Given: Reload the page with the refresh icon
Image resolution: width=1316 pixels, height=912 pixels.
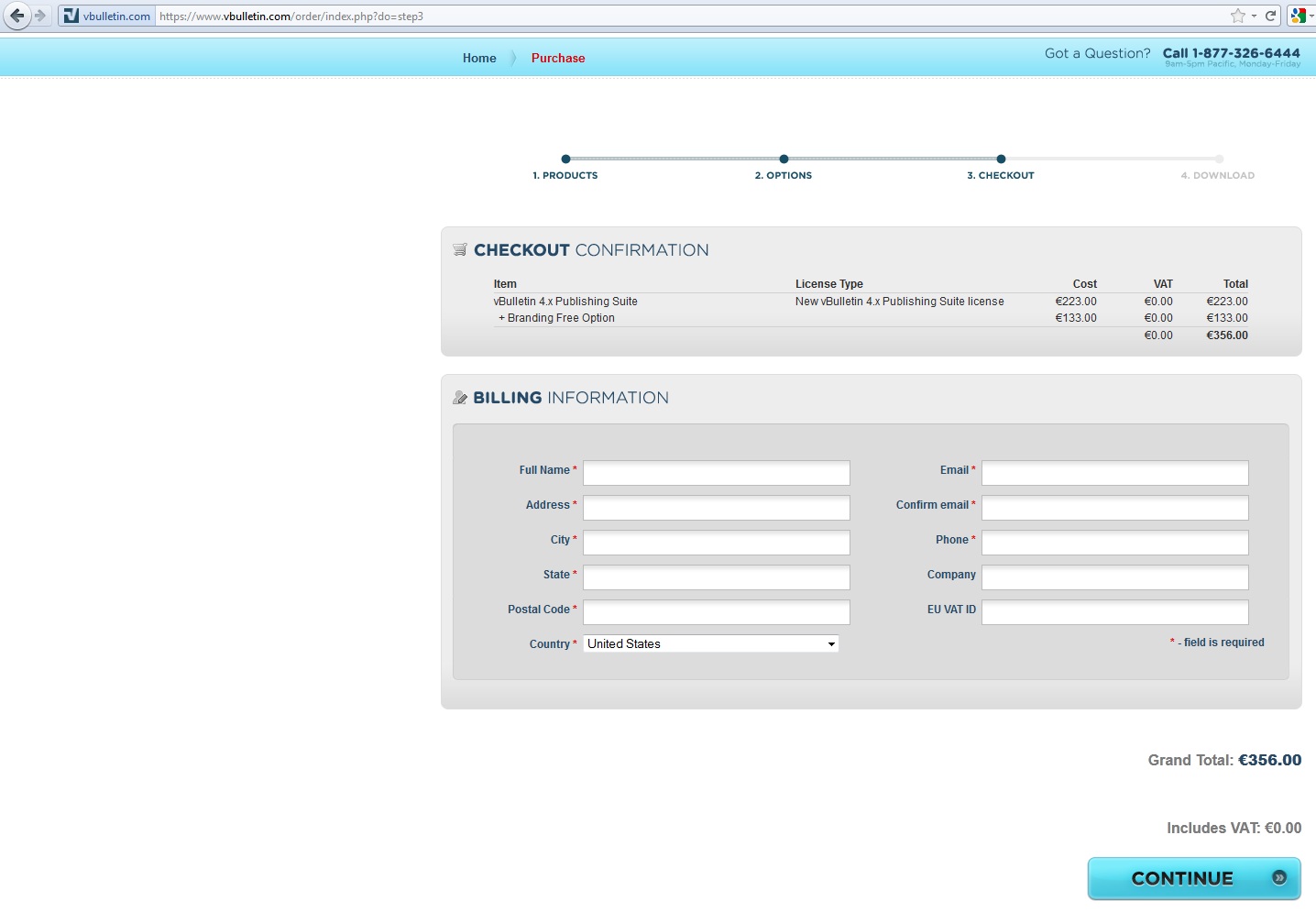Looking at the screenshot, I should click(x=1271, y=16).
